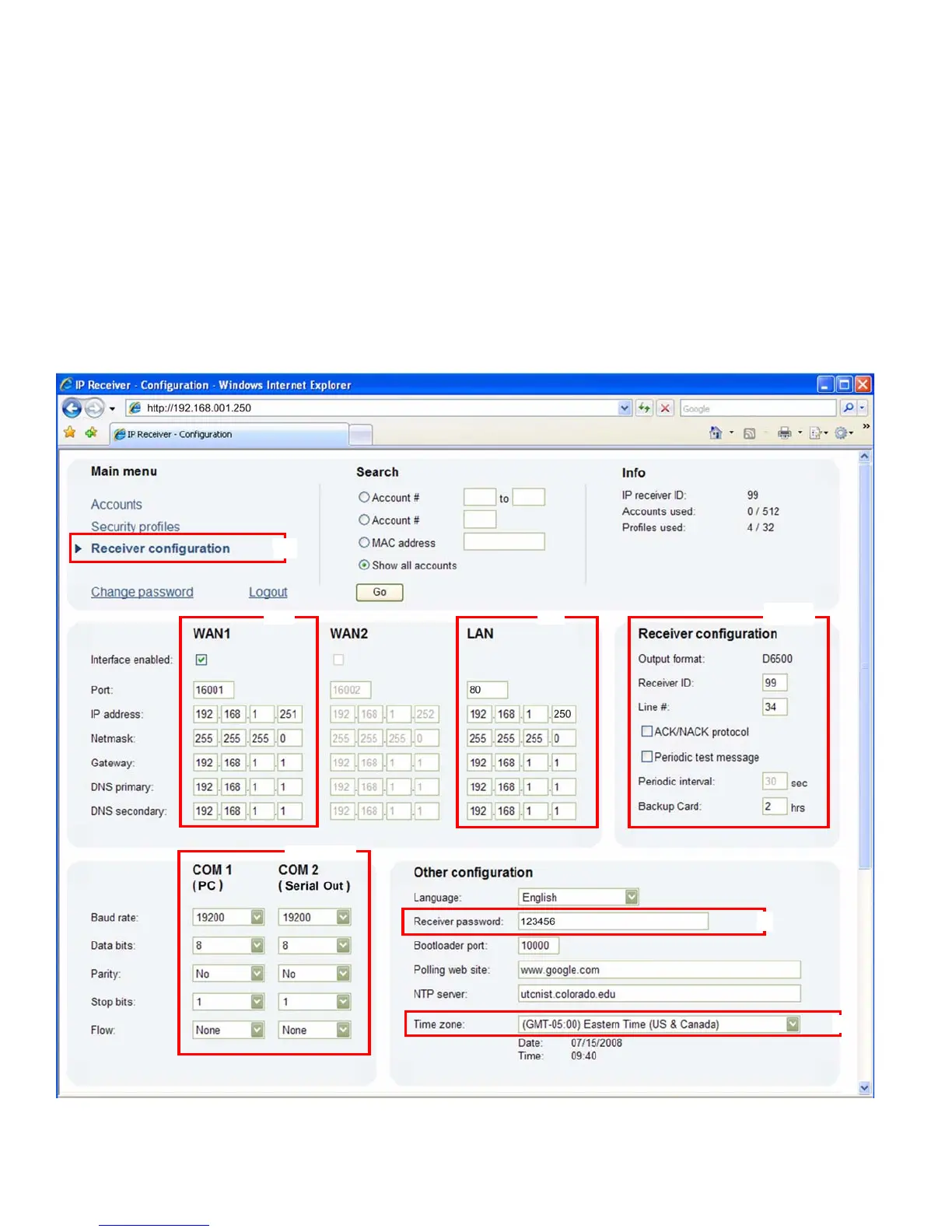Select Show all accounts radio button
The image size is (952, 1232).
364,565
